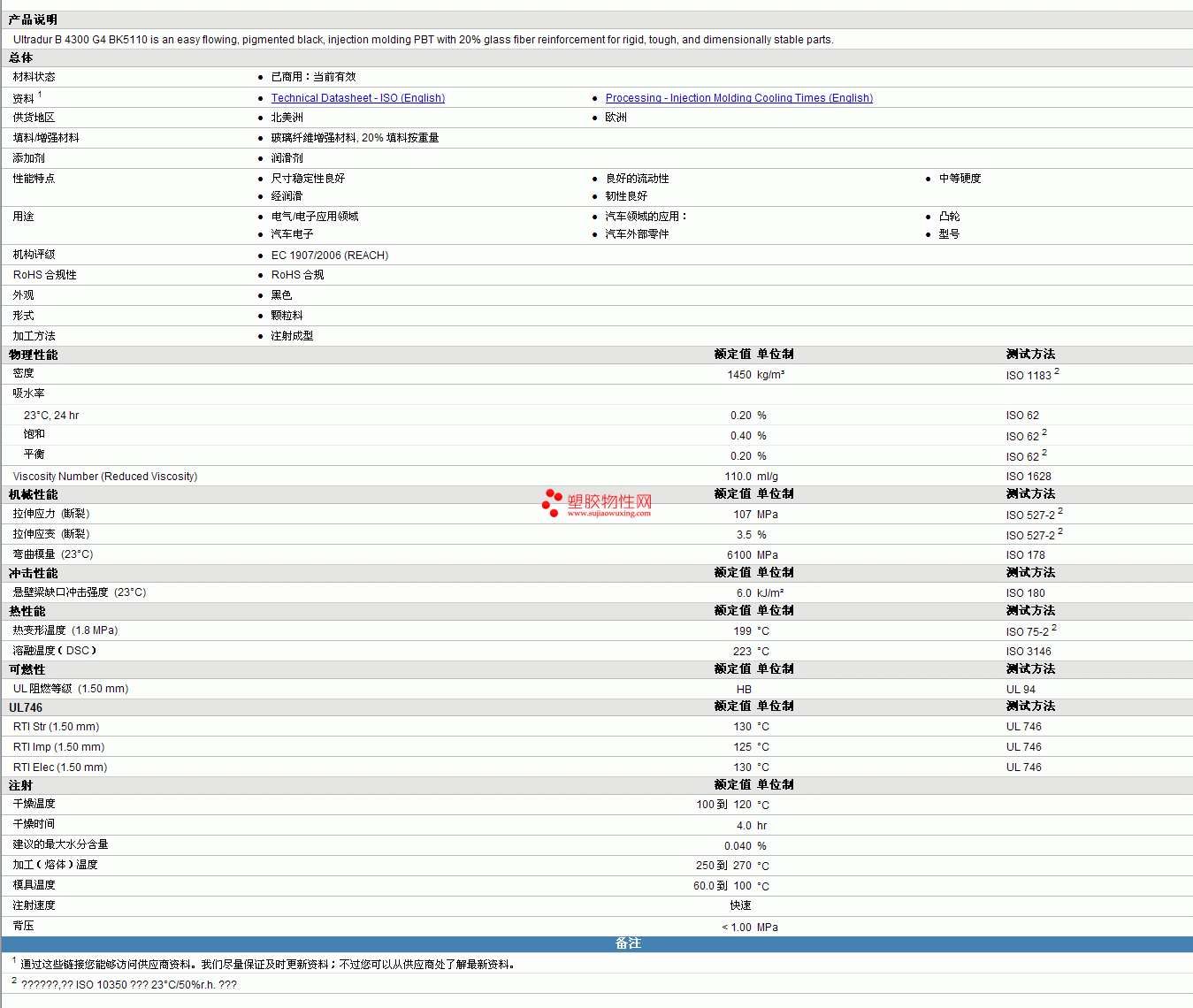Select the melting temperature value 223
Image resolution: width=1193 pixels, height=1008 pixels.
click(743, 652)
